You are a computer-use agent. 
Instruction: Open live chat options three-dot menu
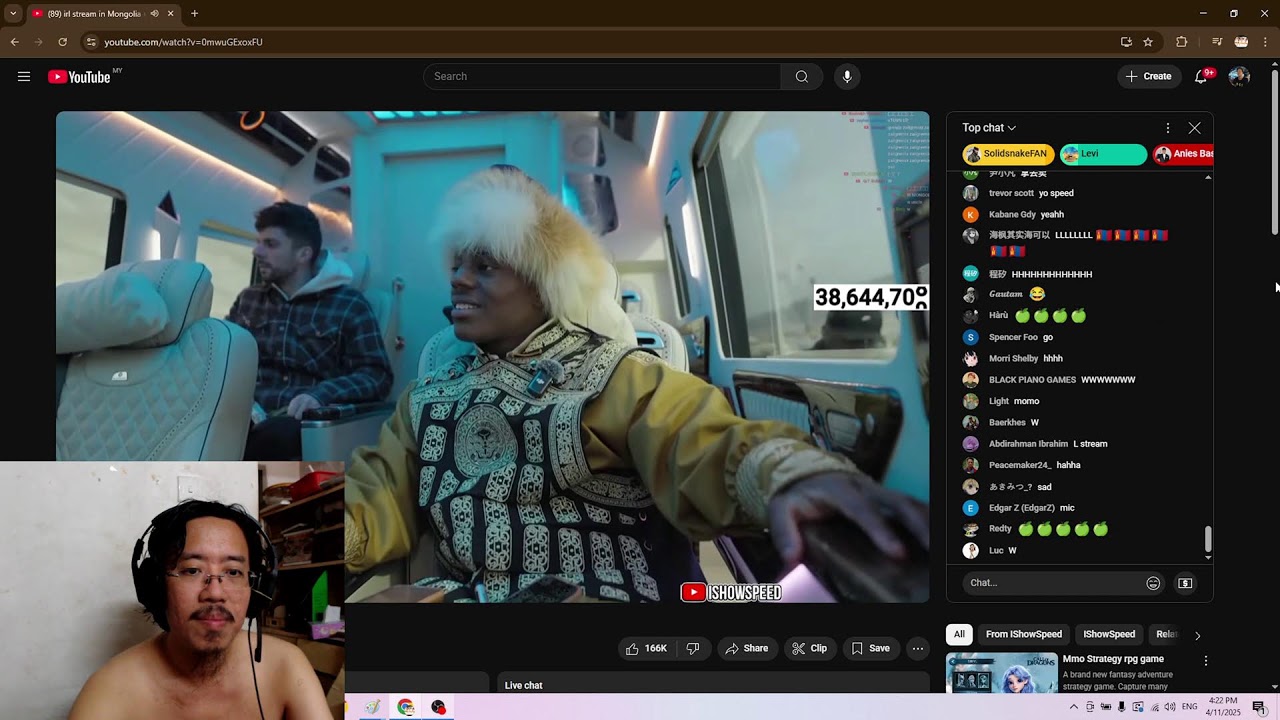tap(1167, 128)
